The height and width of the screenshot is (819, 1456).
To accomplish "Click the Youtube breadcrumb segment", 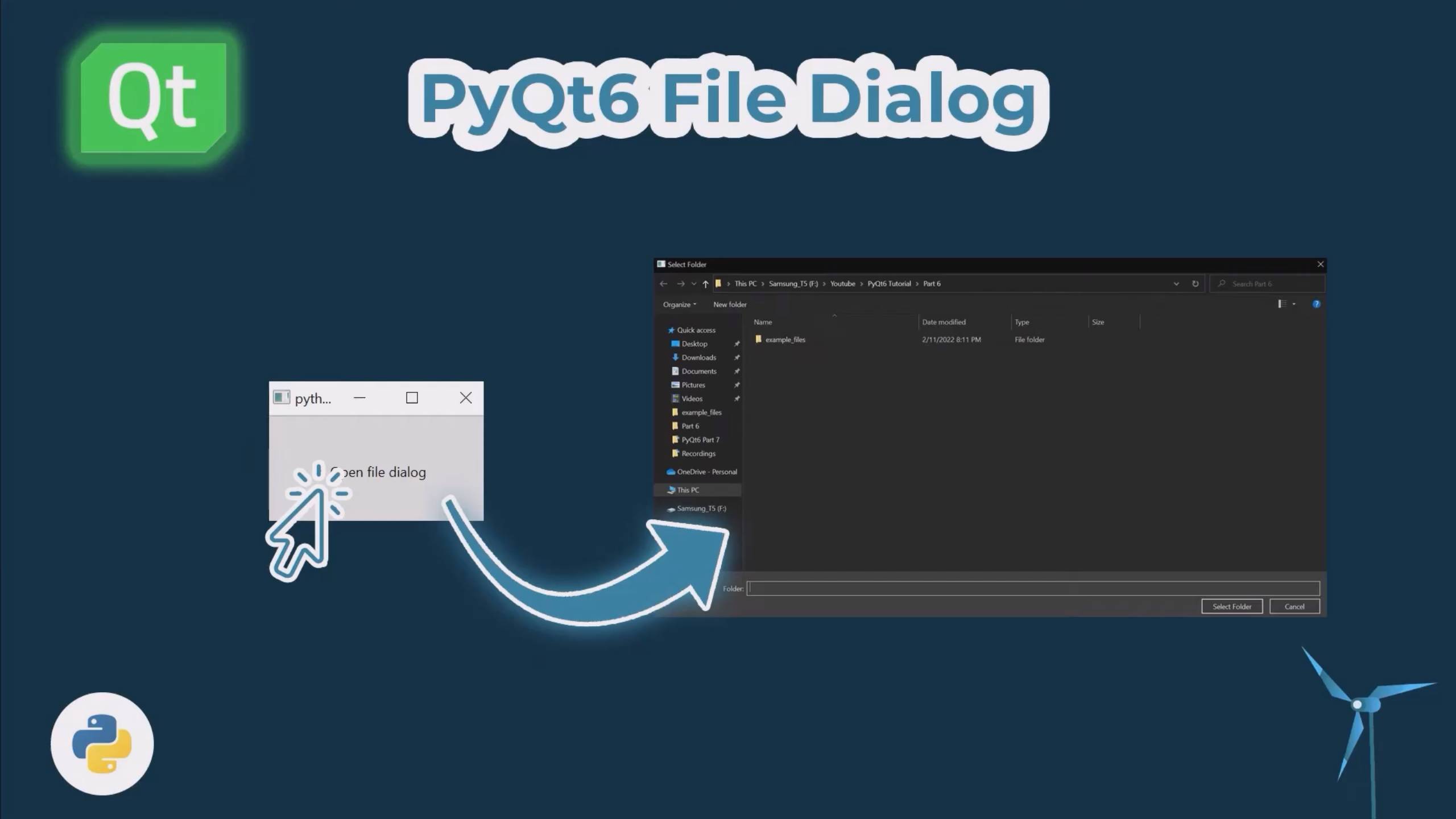I will 842,283.
